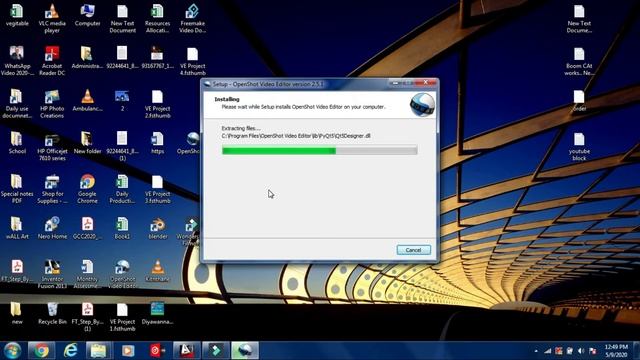This screenshot has height=360, width=640.
Task: Select the VE Project 4.fsthumb file
Action: click(x=193, y=61)
